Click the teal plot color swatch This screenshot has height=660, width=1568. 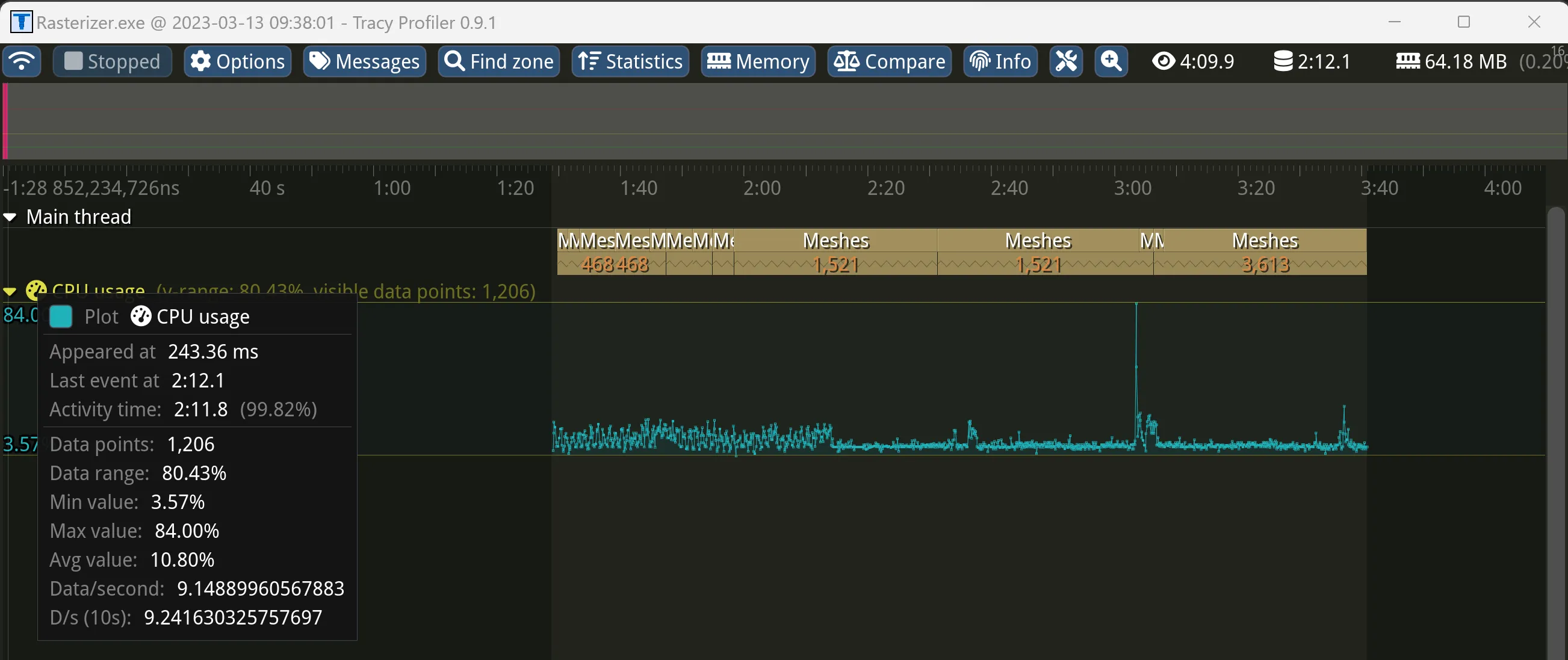coord(61,317)
